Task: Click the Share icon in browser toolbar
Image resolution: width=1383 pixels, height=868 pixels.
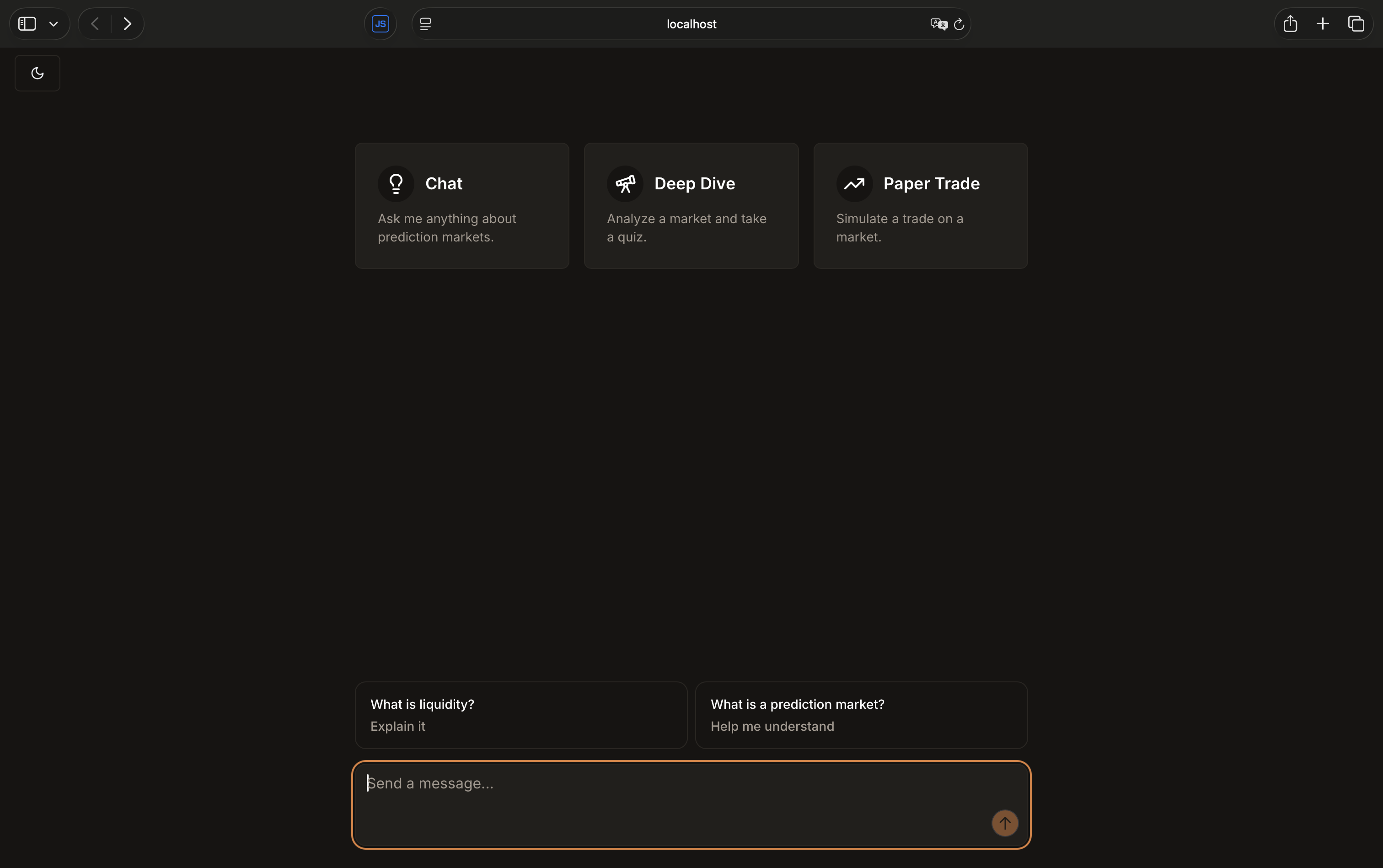Action: (x=1290, y=24)
